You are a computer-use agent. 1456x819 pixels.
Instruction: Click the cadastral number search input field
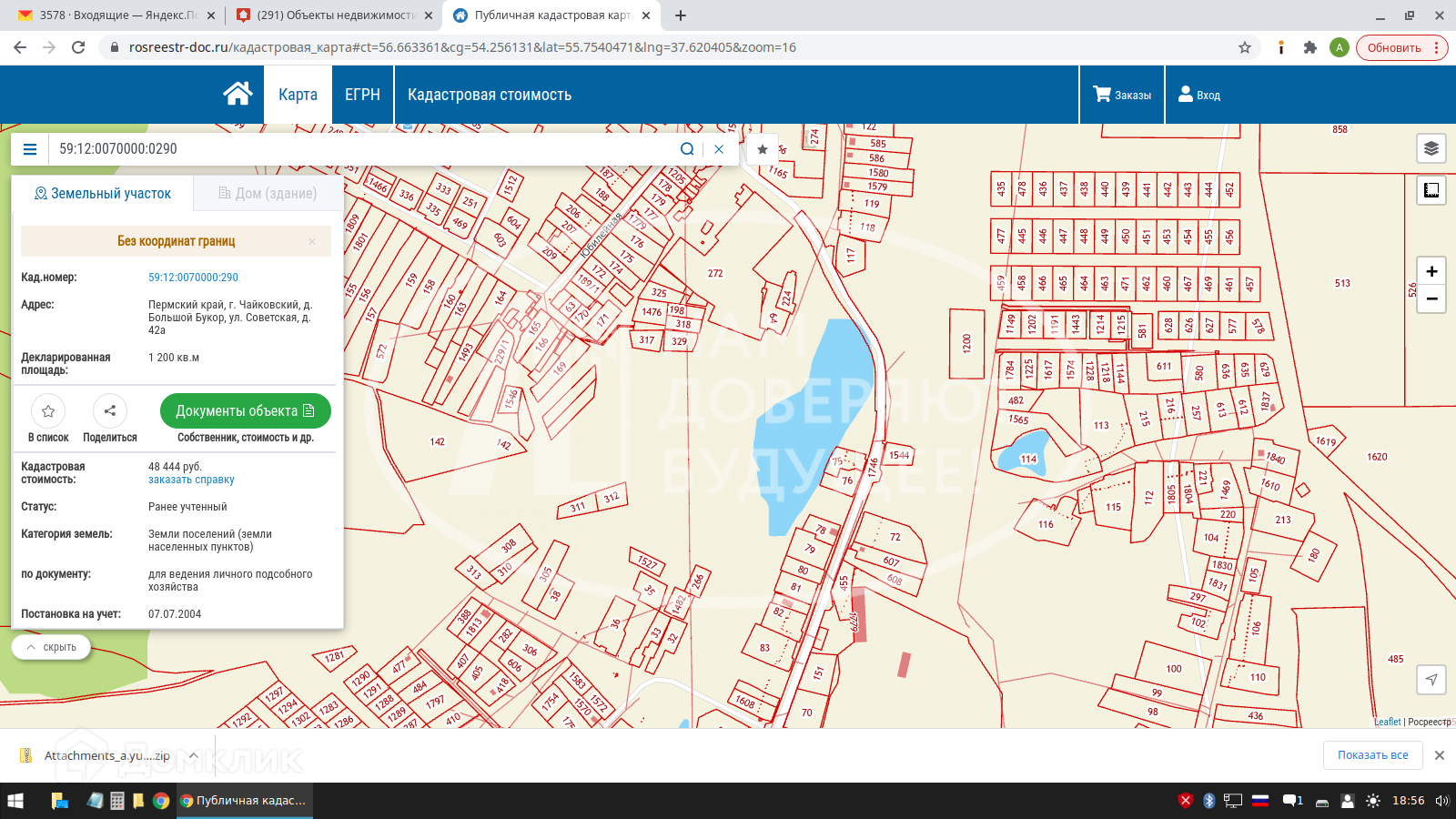tap(364, 149)
